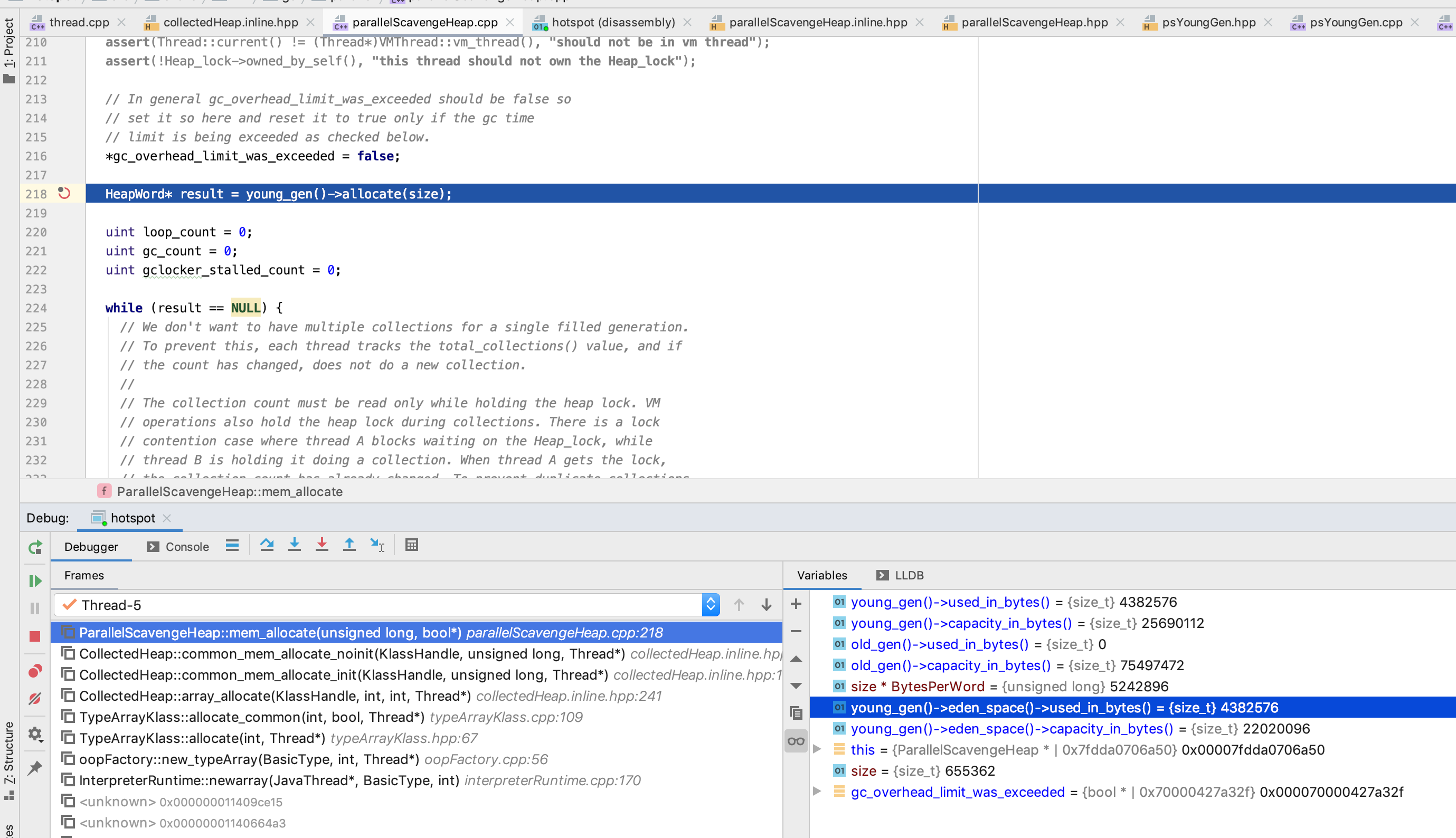This screenshot has height=838, width=1456.
Task: Click the red Force Step Into icon
Action: pyautogui.click(x=322, y=545)
